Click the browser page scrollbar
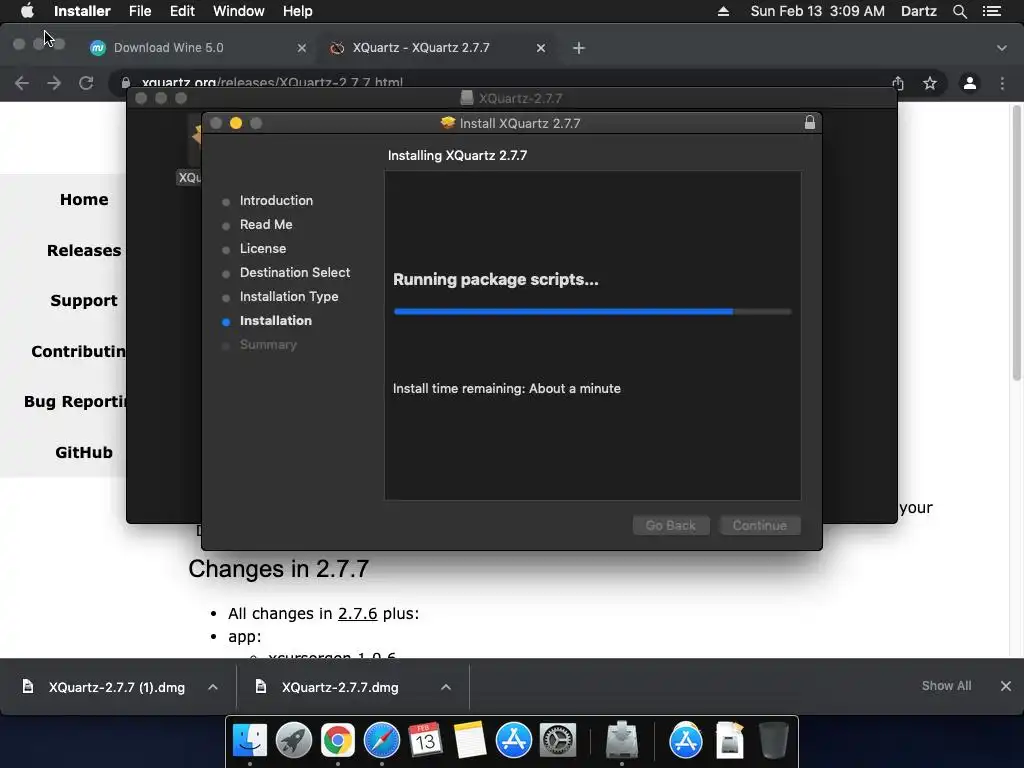Image resolution: width=1024 pixels, height=768 pixels. click(x=1016, y=243)
